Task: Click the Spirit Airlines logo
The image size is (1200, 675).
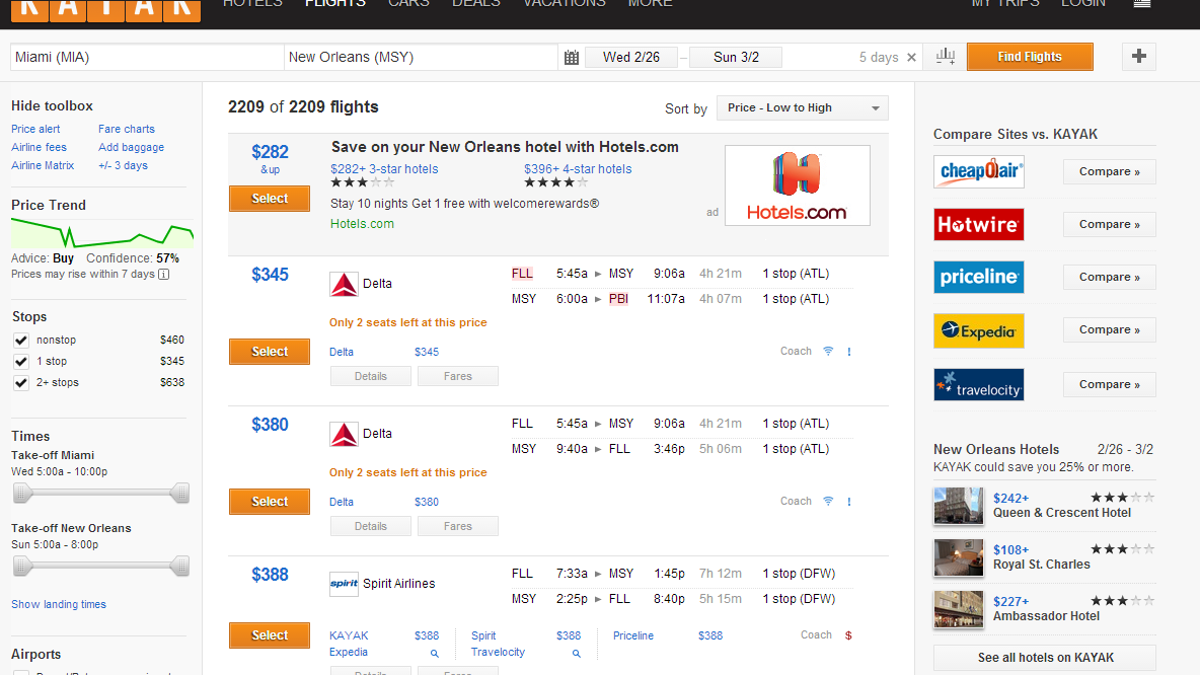Action: click(343, 584)
